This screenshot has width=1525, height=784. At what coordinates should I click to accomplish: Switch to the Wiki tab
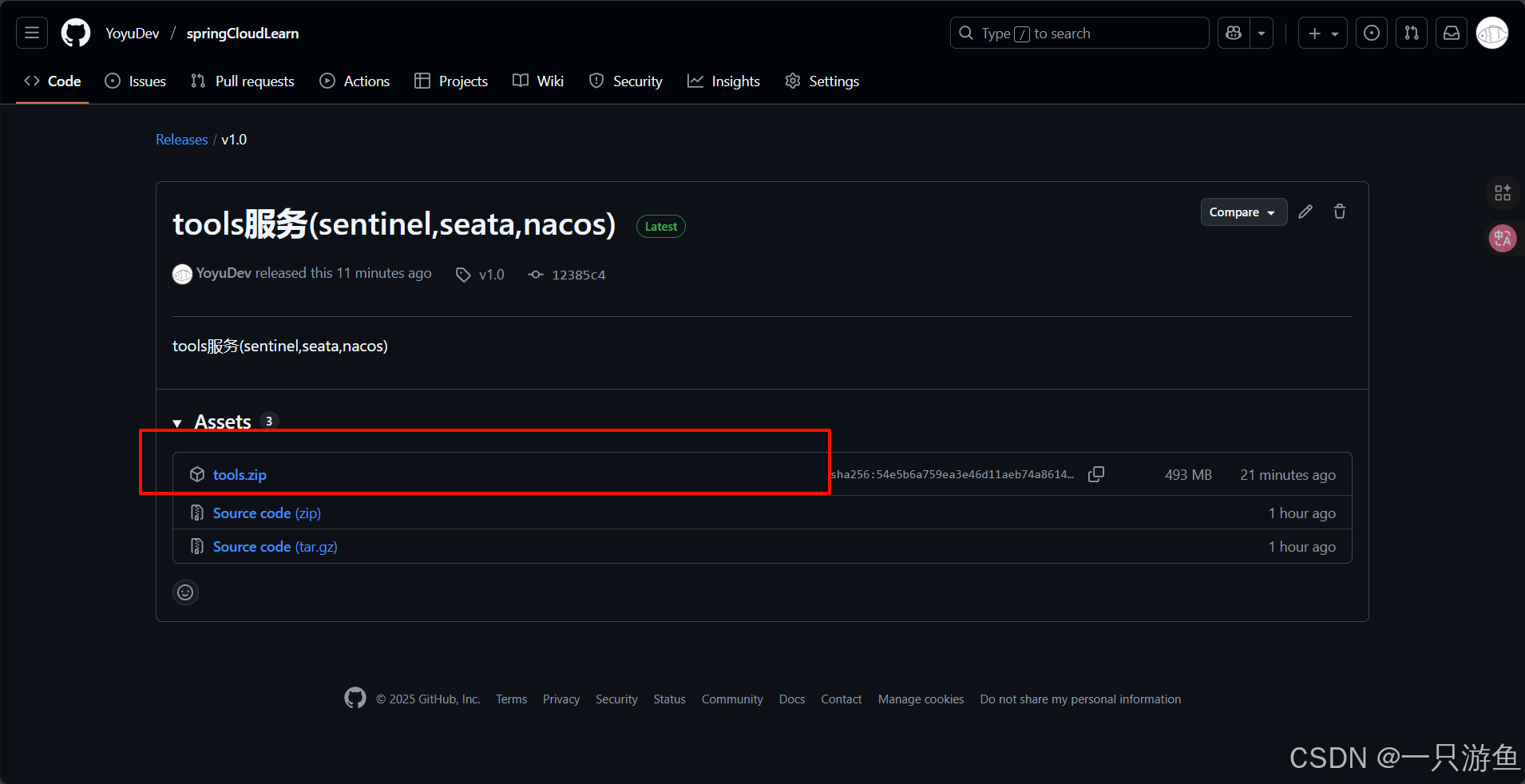click(x=538, y=81)
